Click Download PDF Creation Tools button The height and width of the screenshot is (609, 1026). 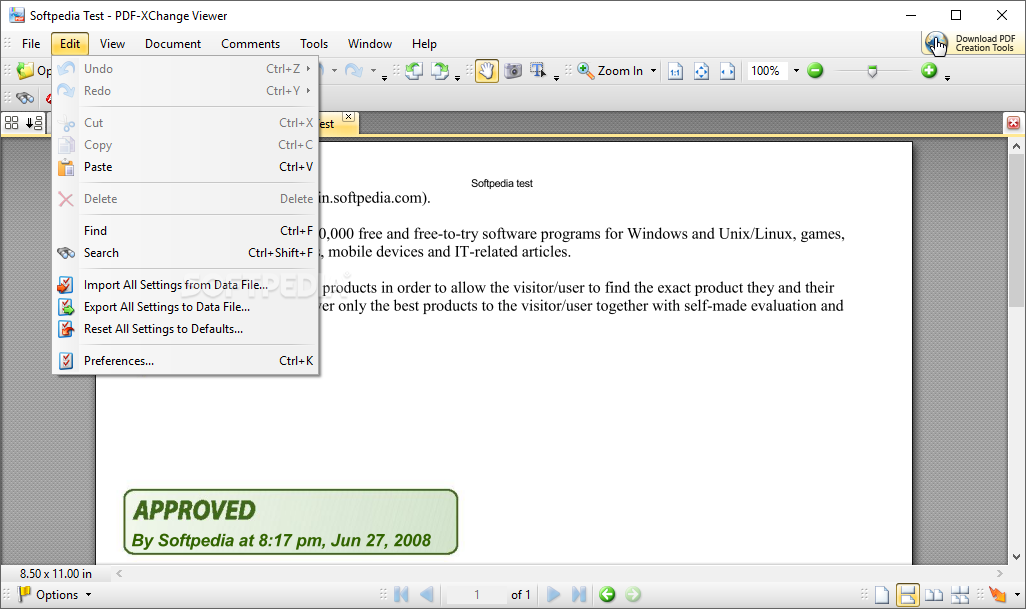pyautogui.click(x=971, y=43)
